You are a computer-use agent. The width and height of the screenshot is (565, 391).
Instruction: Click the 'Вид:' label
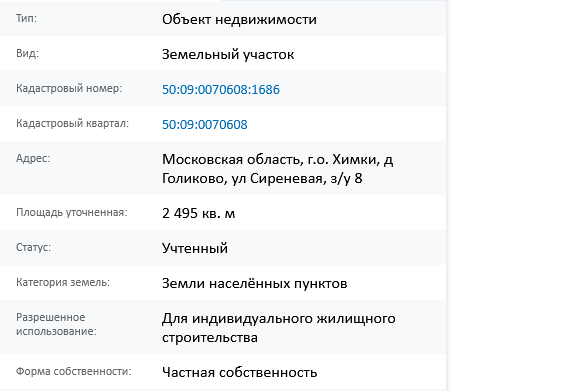click(27, 53)
